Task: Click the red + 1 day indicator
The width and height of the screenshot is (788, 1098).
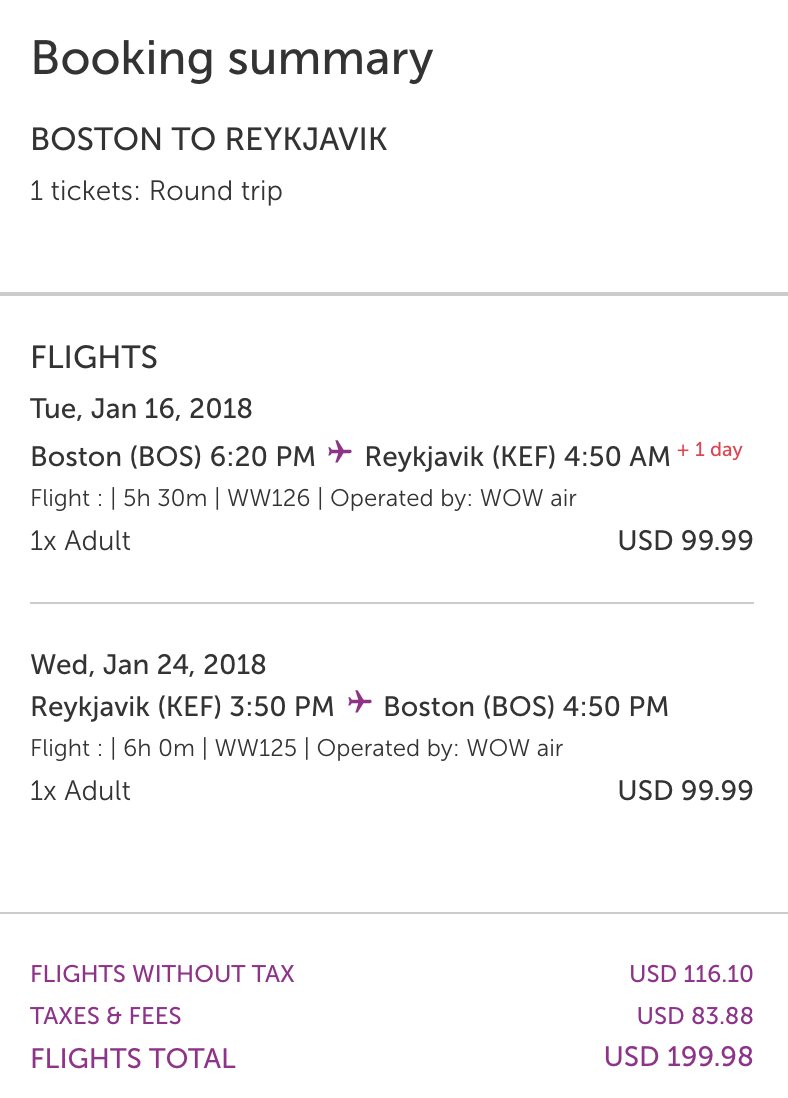Action: coord(710,450)
